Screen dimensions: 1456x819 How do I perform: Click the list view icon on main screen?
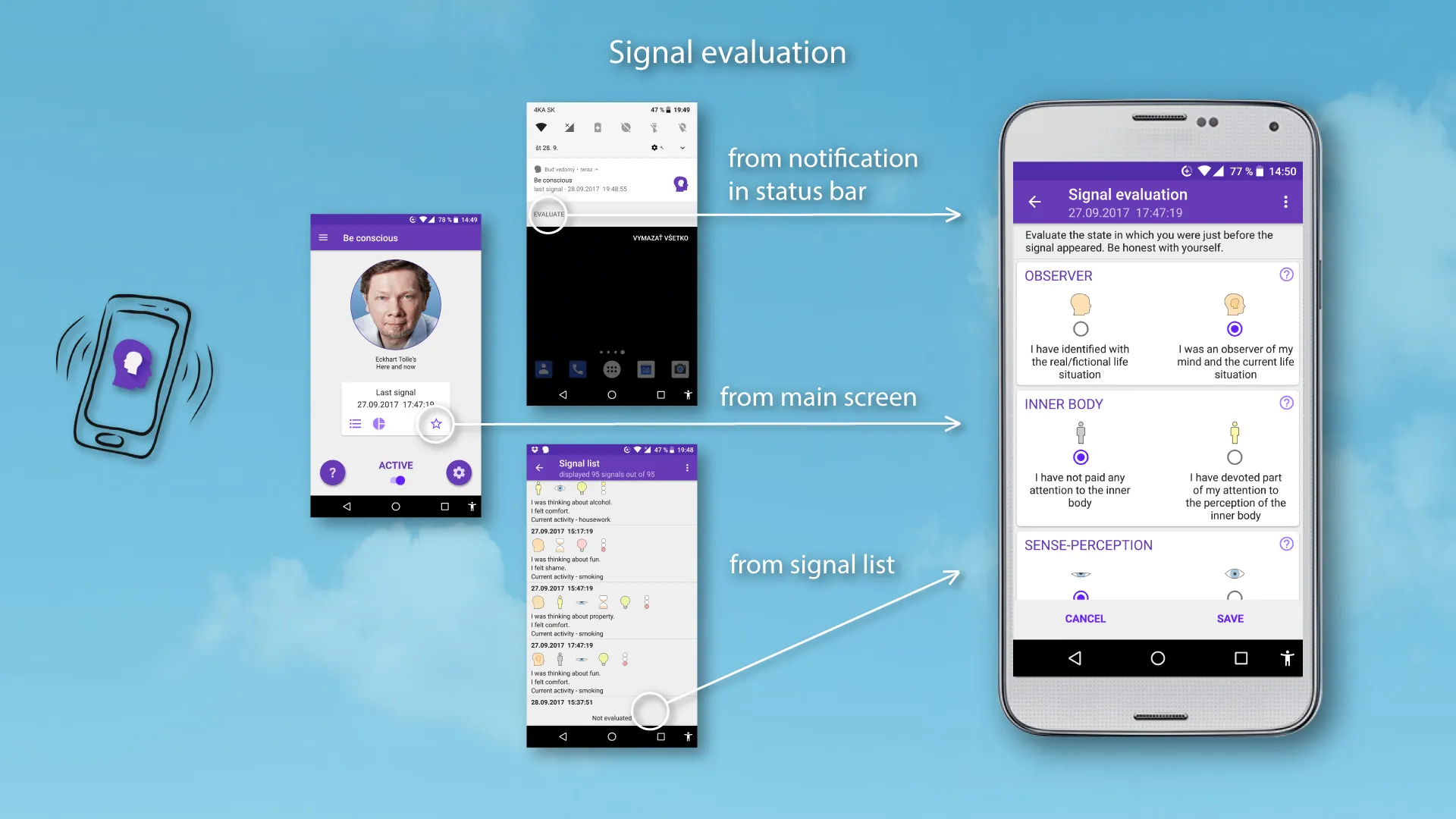356,423
